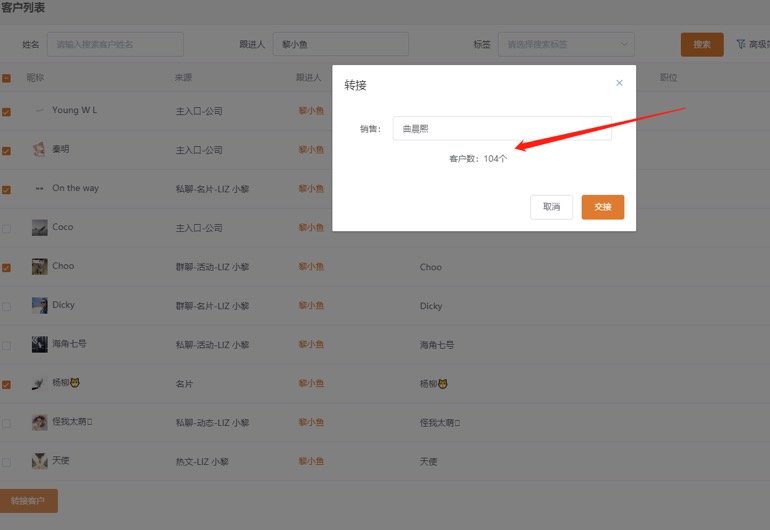Click the 姓名 customer name search field
Image resolution: width=770 pixels, height=530 pixels.
(115, 44)
